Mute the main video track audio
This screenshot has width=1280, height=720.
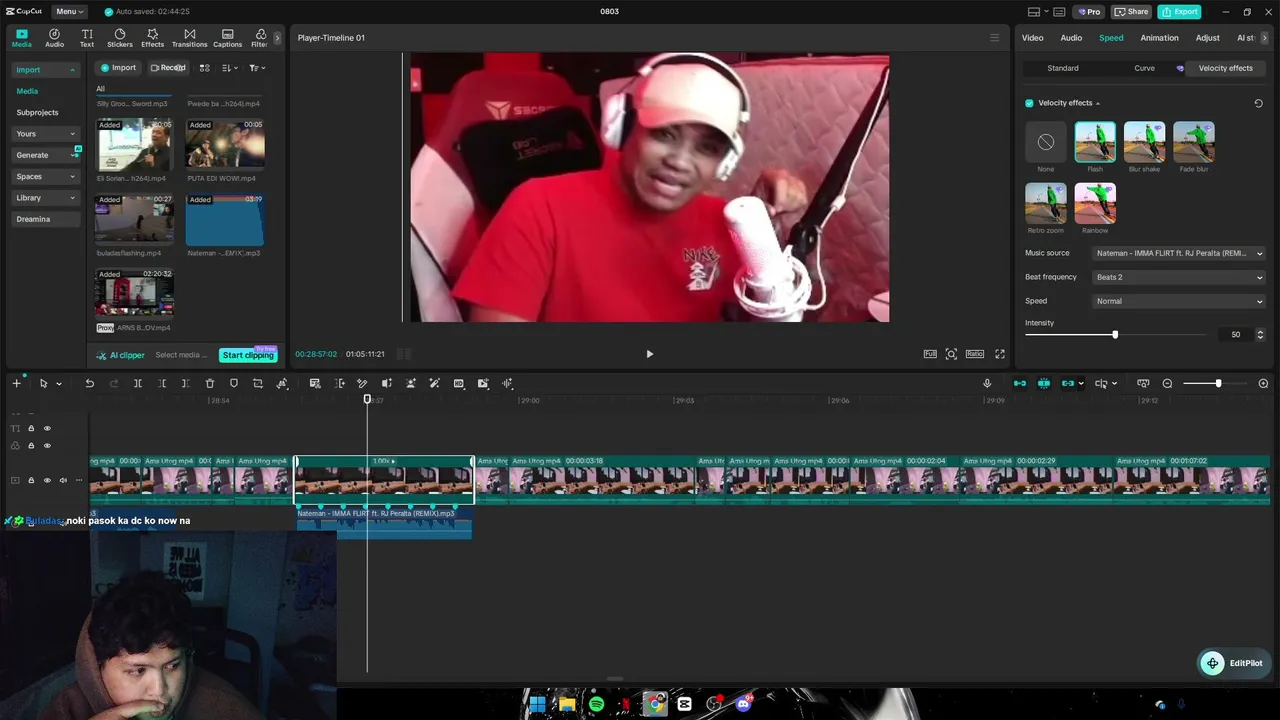click(x=63, y=480)
